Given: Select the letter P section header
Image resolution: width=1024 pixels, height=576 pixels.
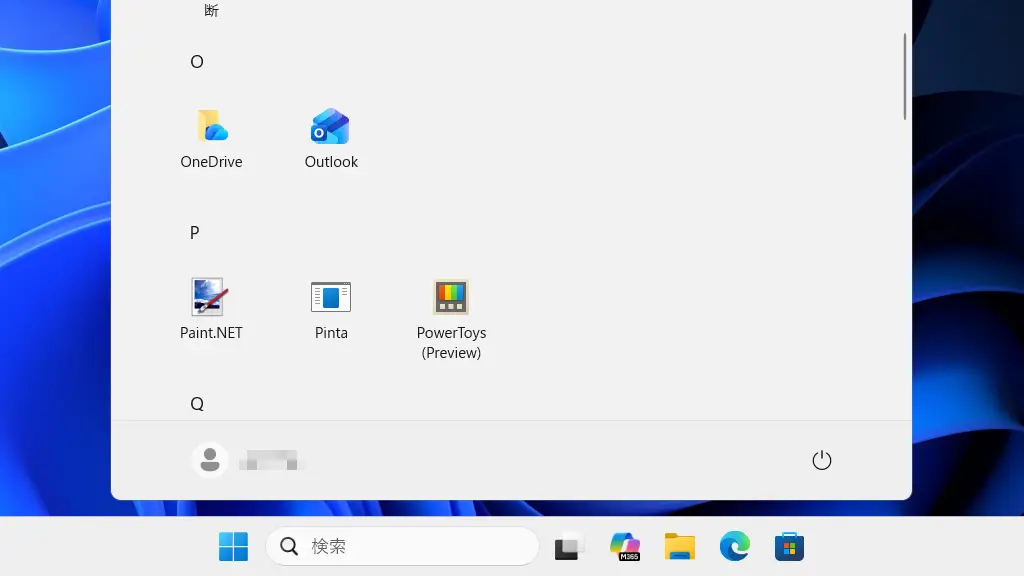Looking at the screenshot, I should pyautogui.click(x=195, y=233).
